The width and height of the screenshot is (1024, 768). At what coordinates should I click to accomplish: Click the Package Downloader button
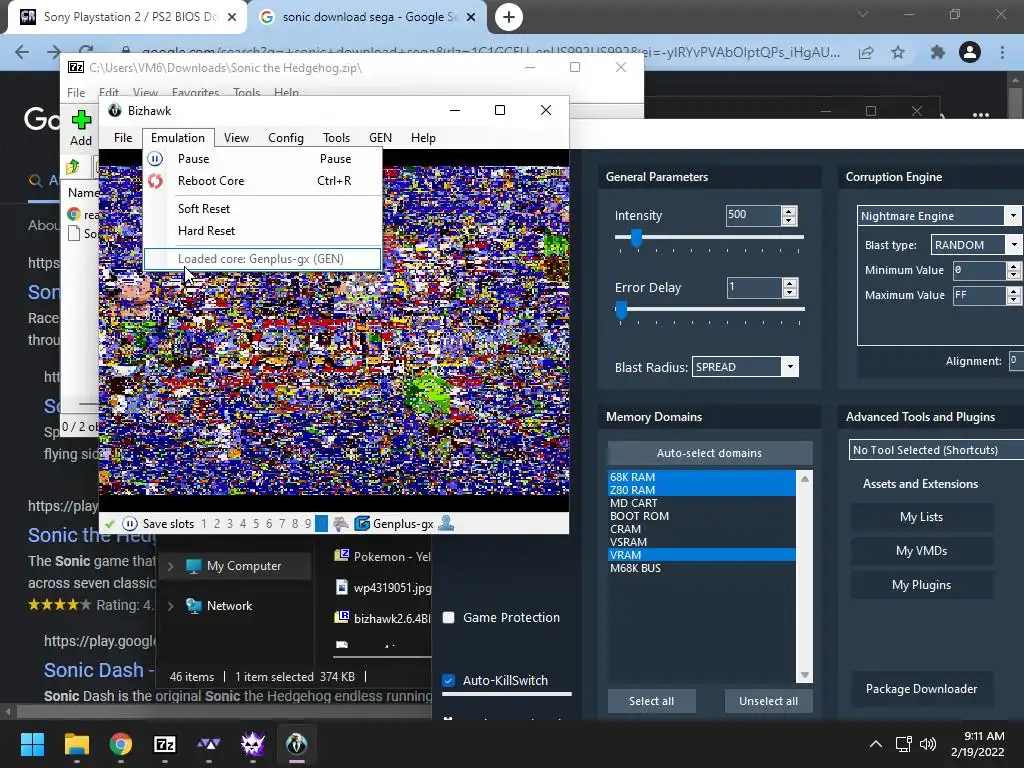pyautogui.click(x=921, y=689)
